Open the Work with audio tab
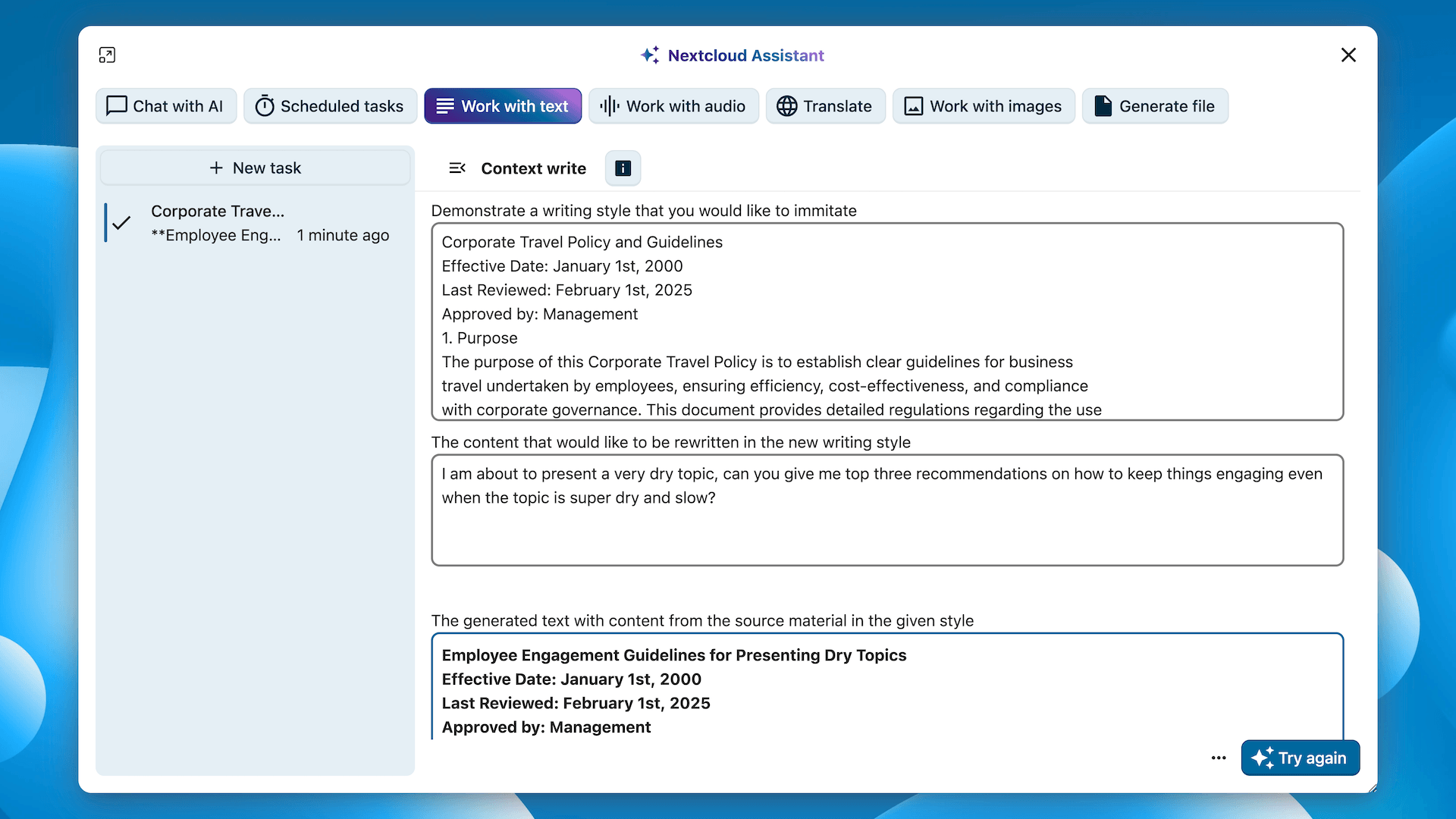1456x819 pixels. (673, 106)
